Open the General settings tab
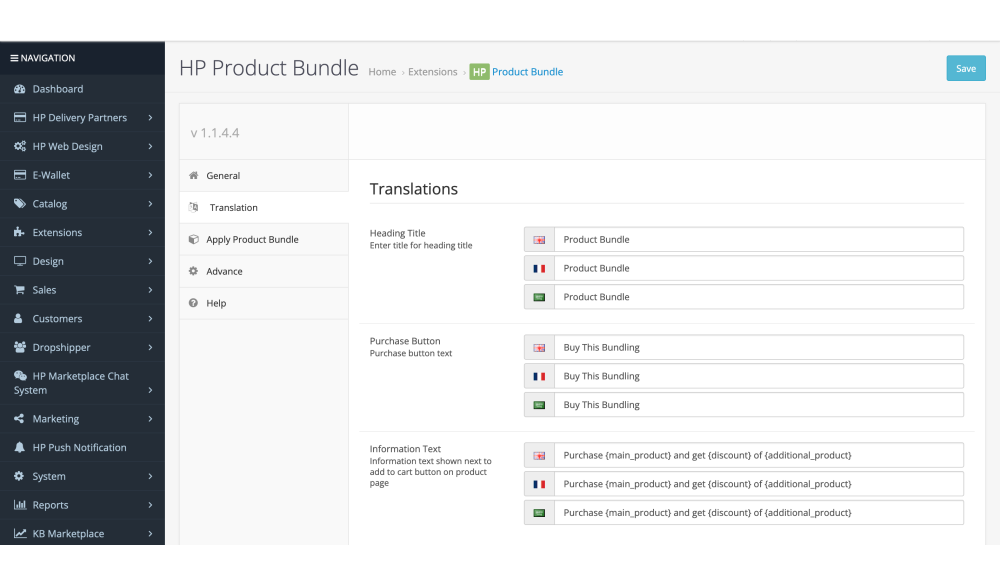This screenshot has height=585, width=1000. point(223,176)
